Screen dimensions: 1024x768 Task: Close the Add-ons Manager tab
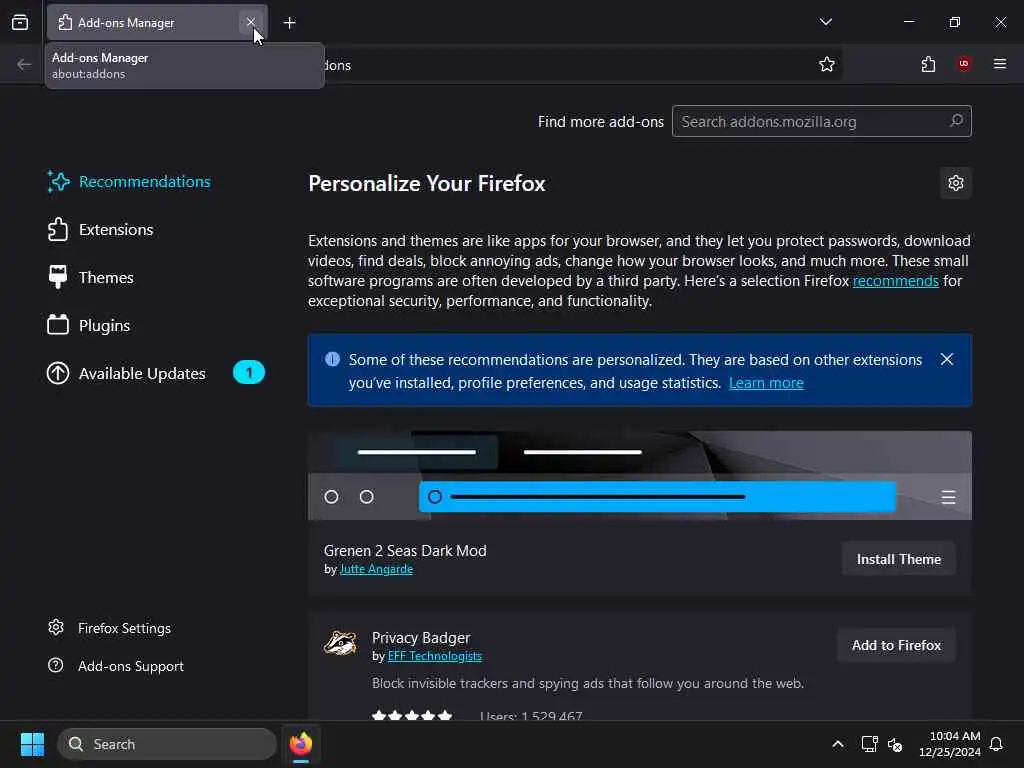[251, 22]
